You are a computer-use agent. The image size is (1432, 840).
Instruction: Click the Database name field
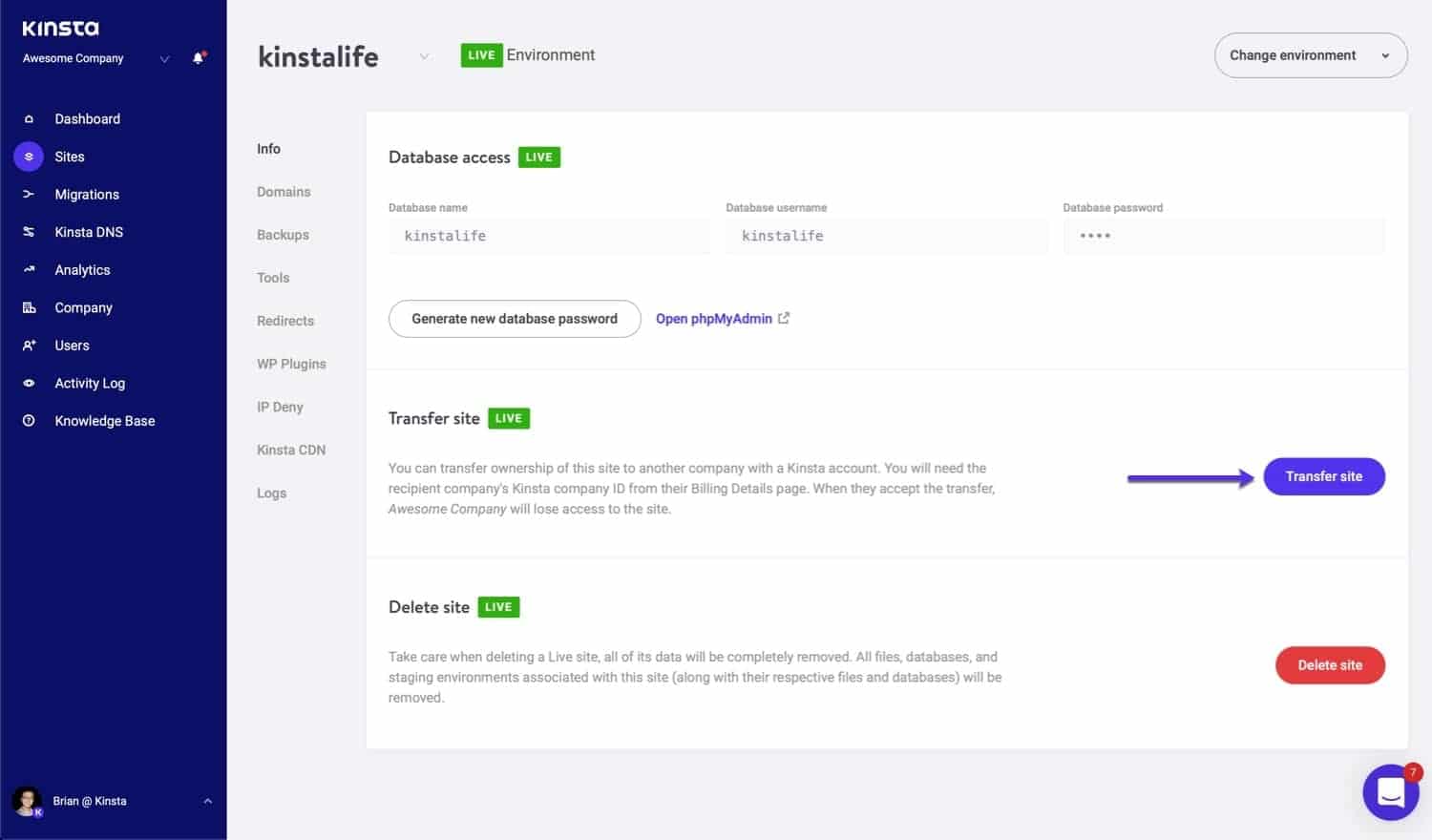(x=549, y=236)
